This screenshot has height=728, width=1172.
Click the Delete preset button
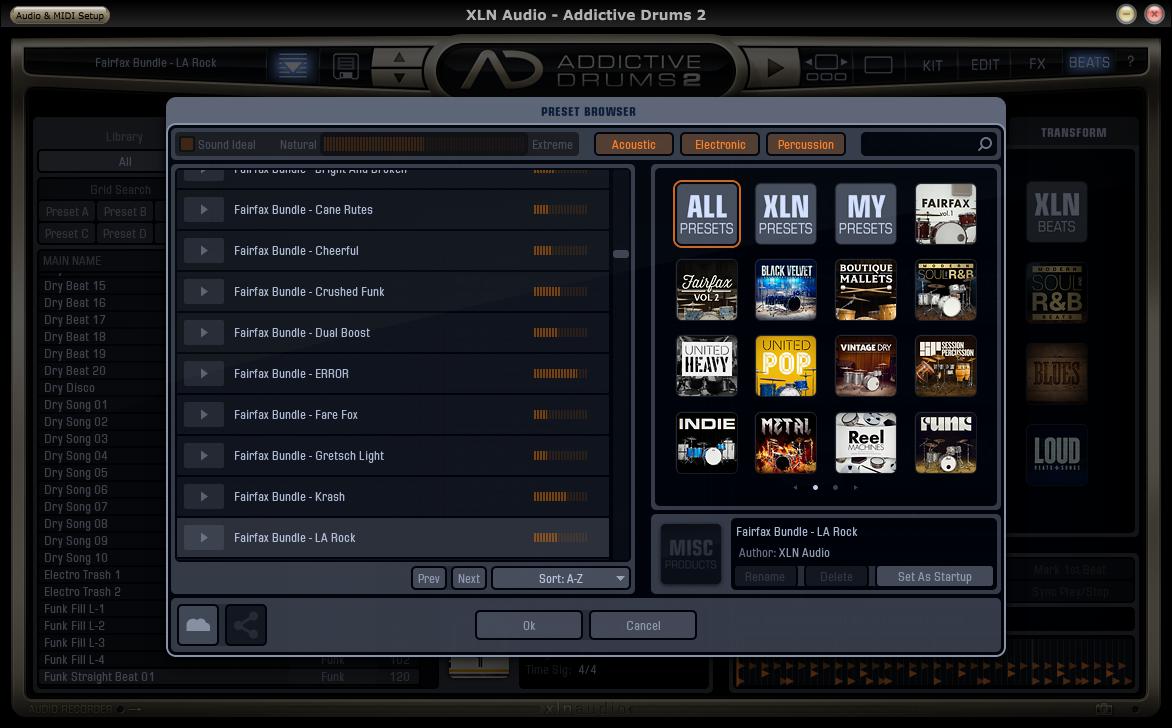(x=836, y=577)
